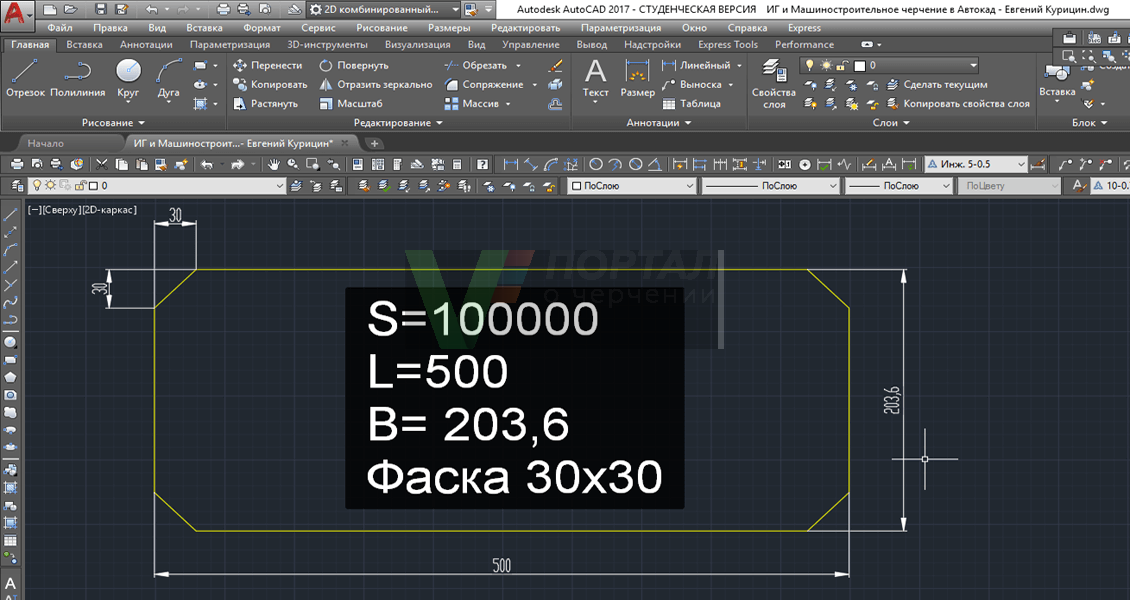Click the Линейный dimension tool
The height and width of the screenshot is (600, 1130).
pos(696,65)
